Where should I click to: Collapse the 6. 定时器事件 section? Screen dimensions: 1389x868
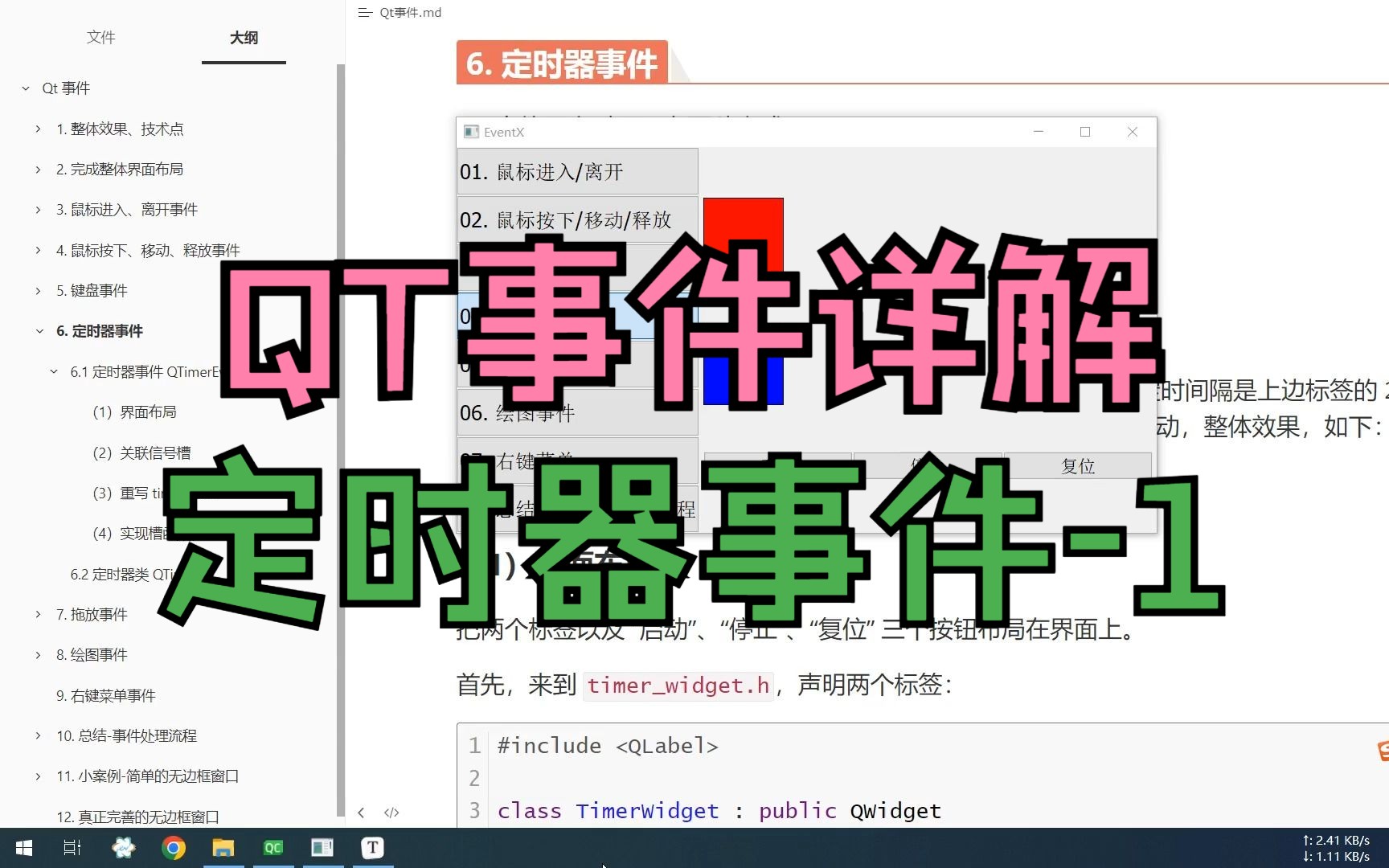[x=39, y=331]
